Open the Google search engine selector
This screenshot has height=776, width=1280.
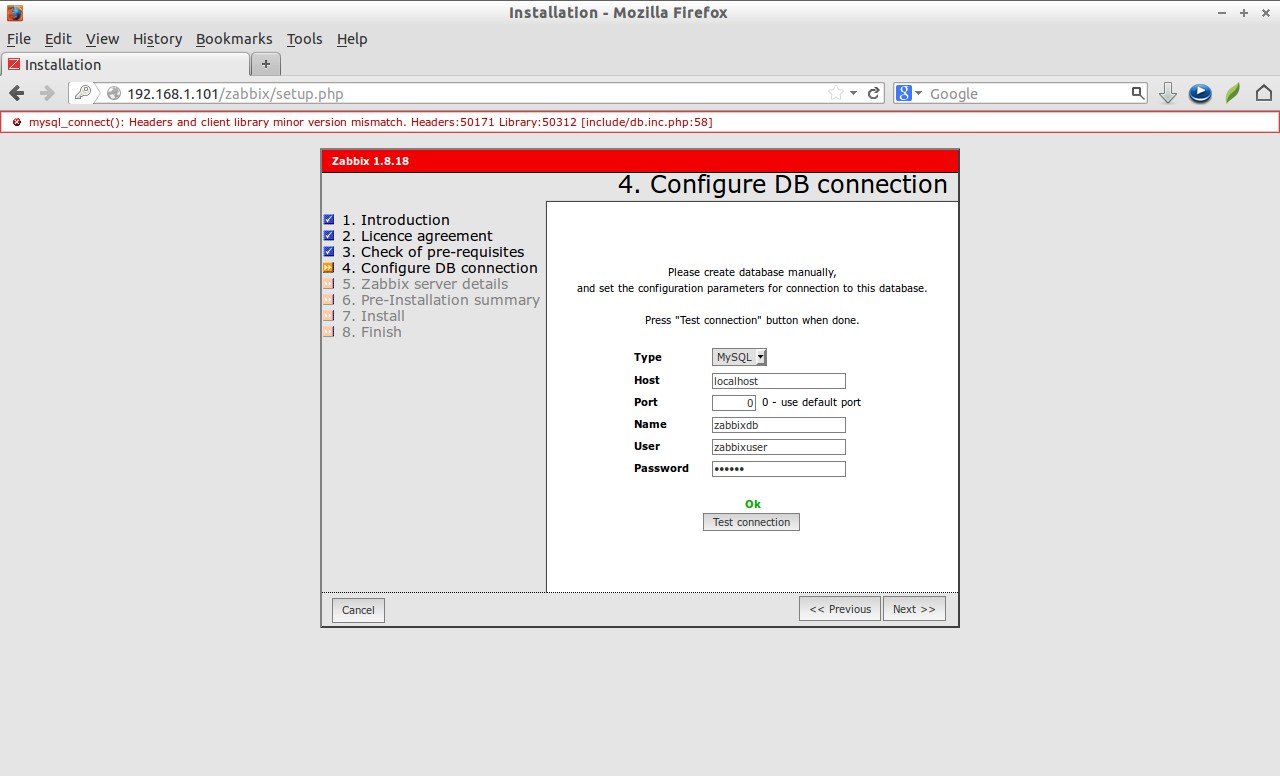909,93
